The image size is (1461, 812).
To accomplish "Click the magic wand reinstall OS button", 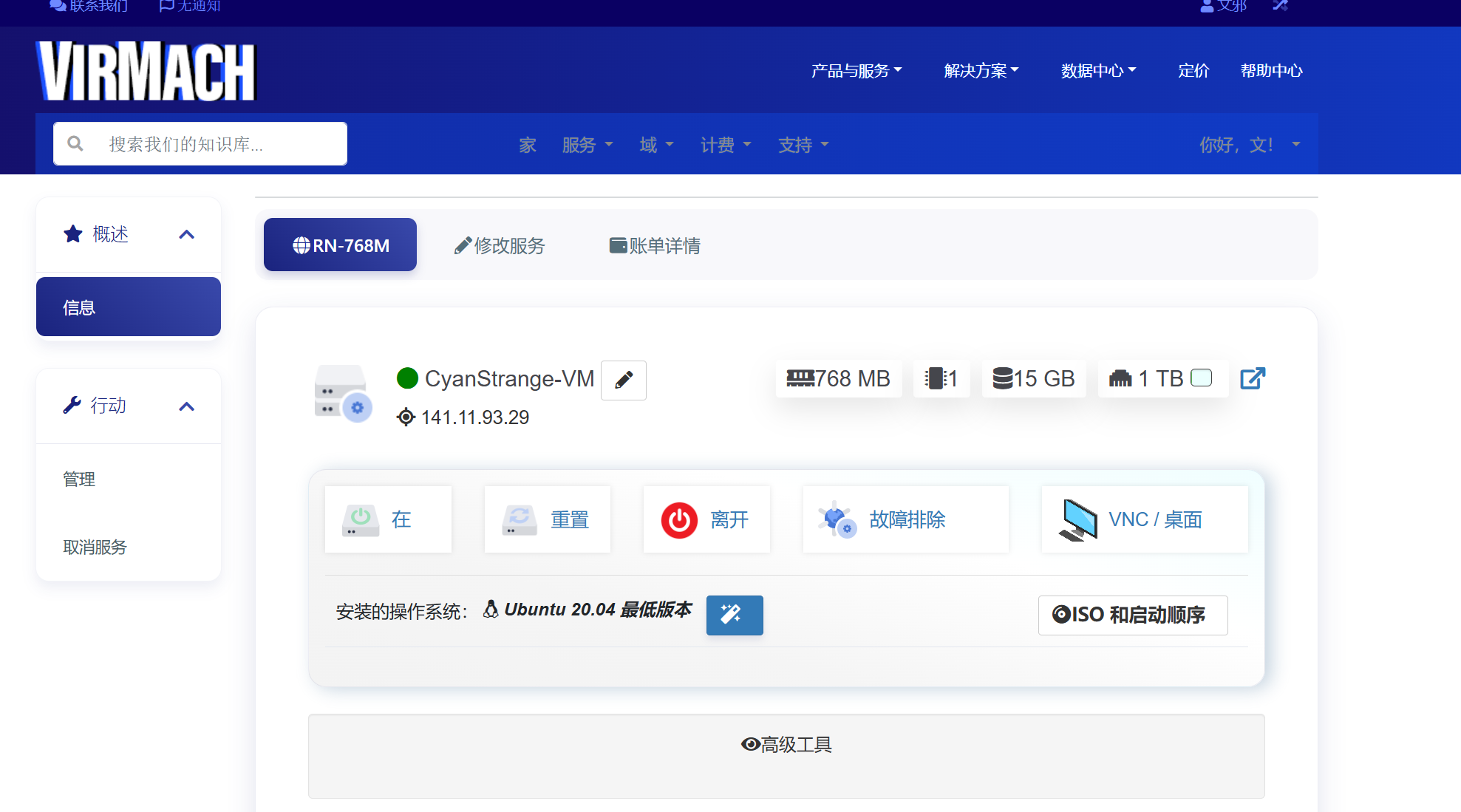I will pos(734,615).
